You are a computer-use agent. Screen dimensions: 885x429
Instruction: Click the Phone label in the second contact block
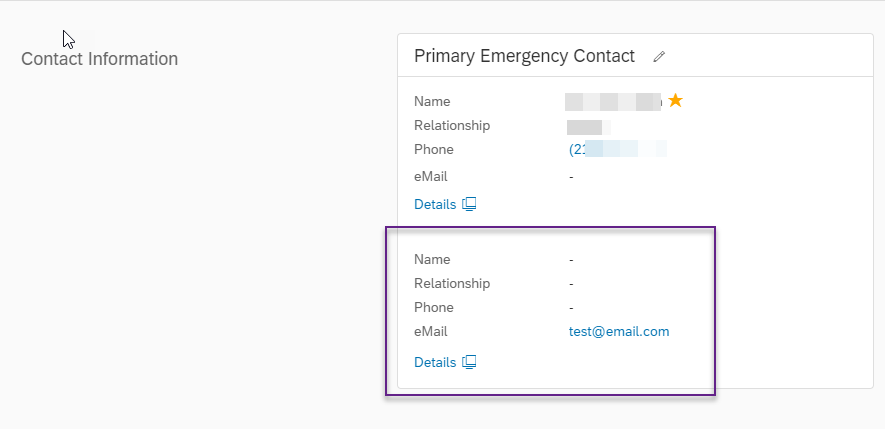[x=434, y=308]
